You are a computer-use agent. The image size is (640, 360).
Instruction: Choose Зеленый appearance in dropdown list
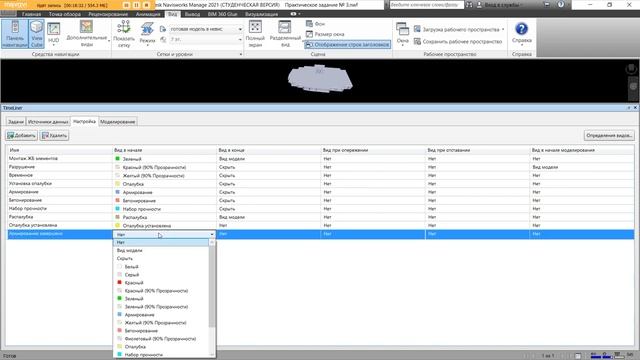pyautogui.click(x=161, y=299)
